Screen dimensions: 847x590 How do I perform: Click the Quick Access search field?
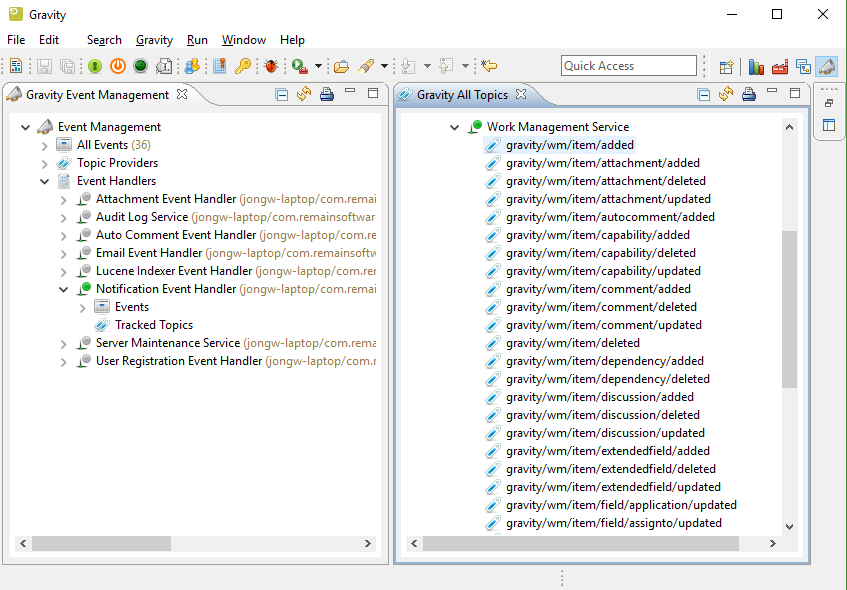pyautogui.click(x=628, y=66)
